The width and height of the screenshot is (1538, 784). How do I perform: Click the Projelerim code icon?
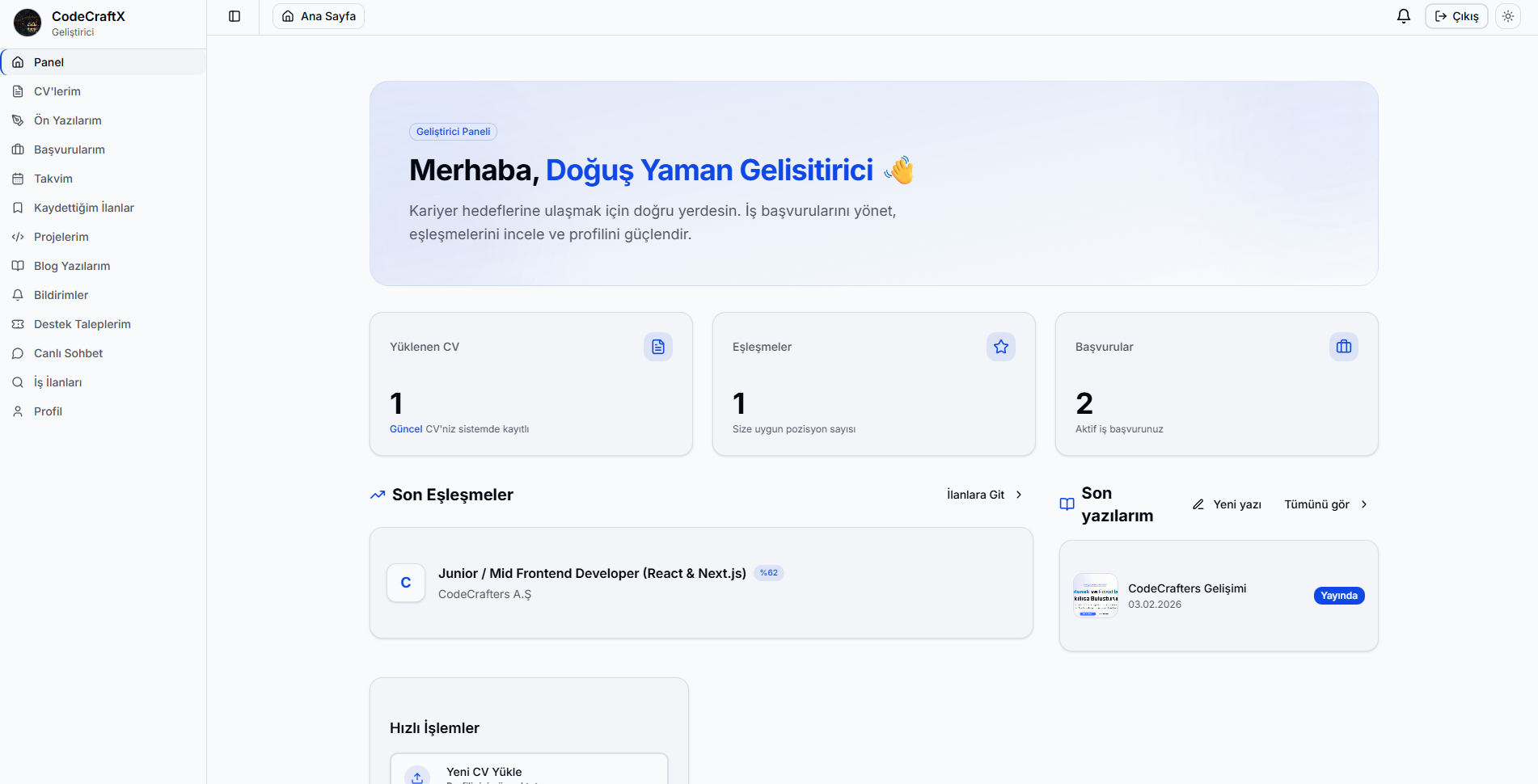pyautogui.click(x=18, y=237)
